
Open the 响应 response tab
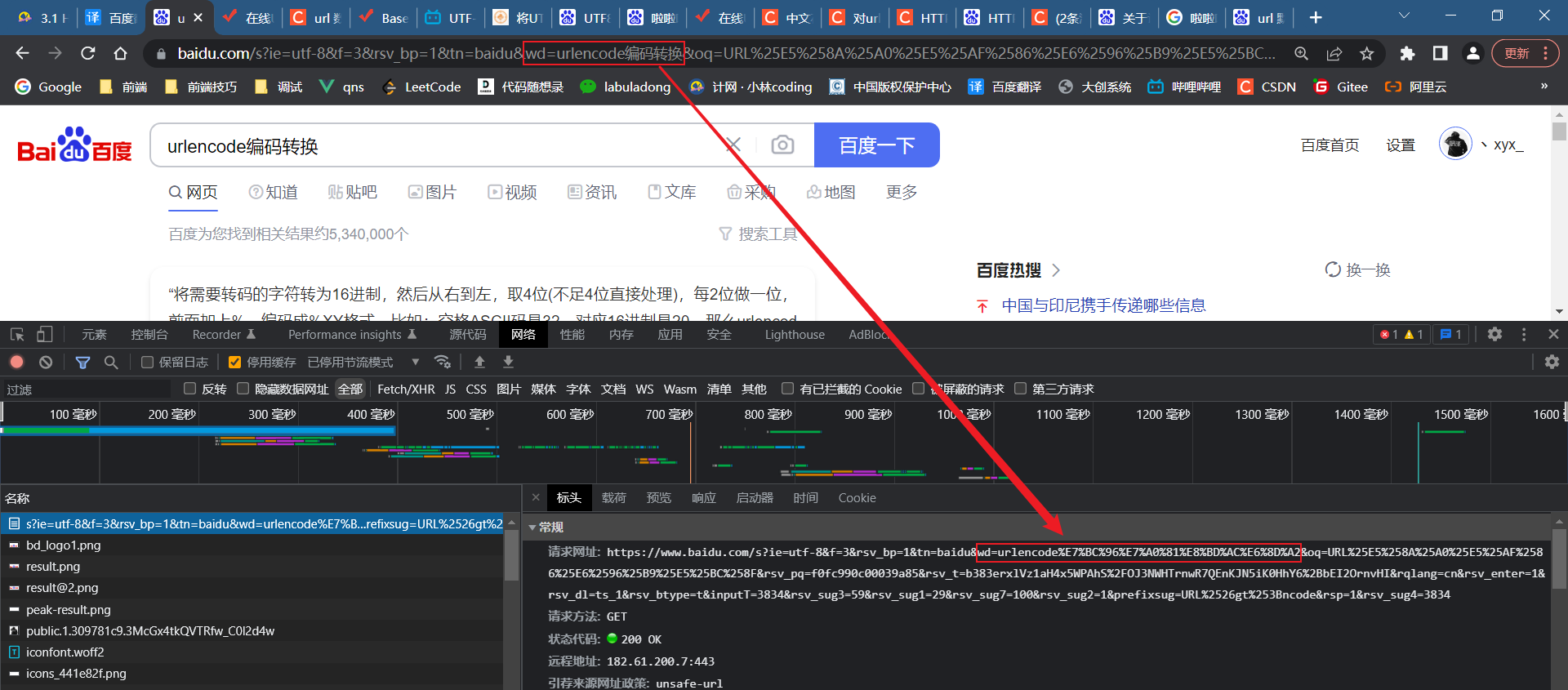tap(704, 497)
